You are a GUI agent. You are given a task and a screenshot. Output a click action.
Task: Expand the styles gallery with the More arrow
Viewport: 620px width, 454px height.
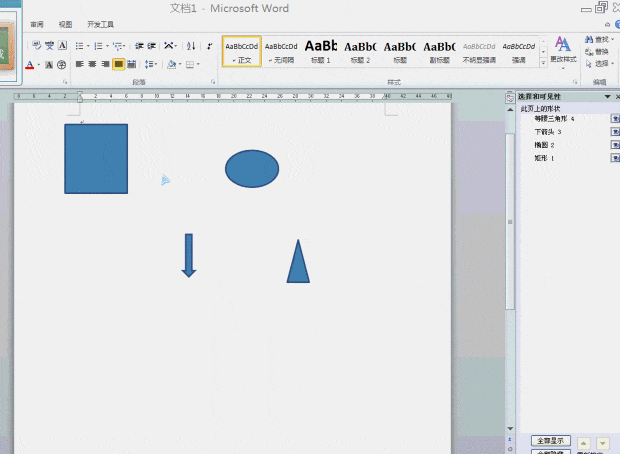(543, 62)
